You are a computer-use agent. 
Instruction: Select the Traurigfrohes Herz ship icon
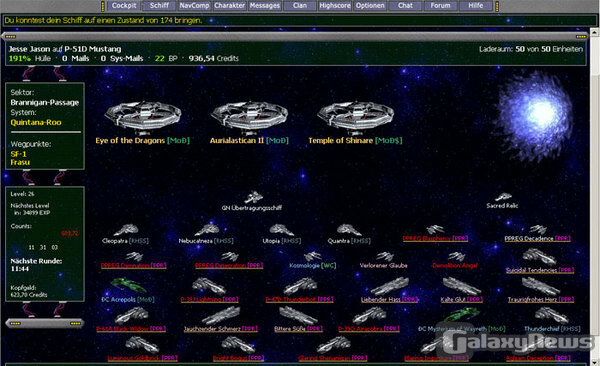(x=541, y=286)
